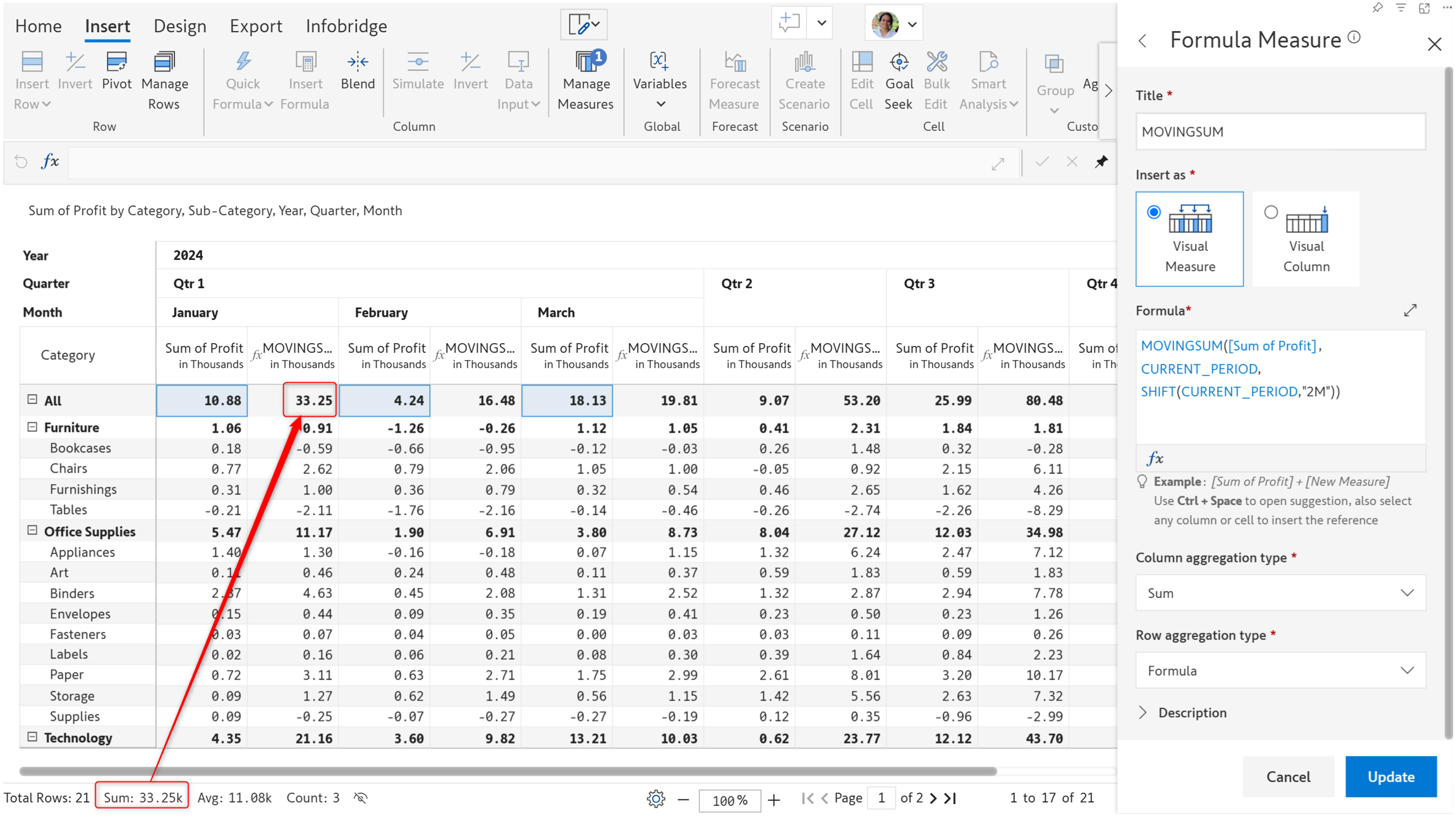Switch to the Design tab
The height and width of the screenshot is (816, 1456).
[x=179, y=26]
